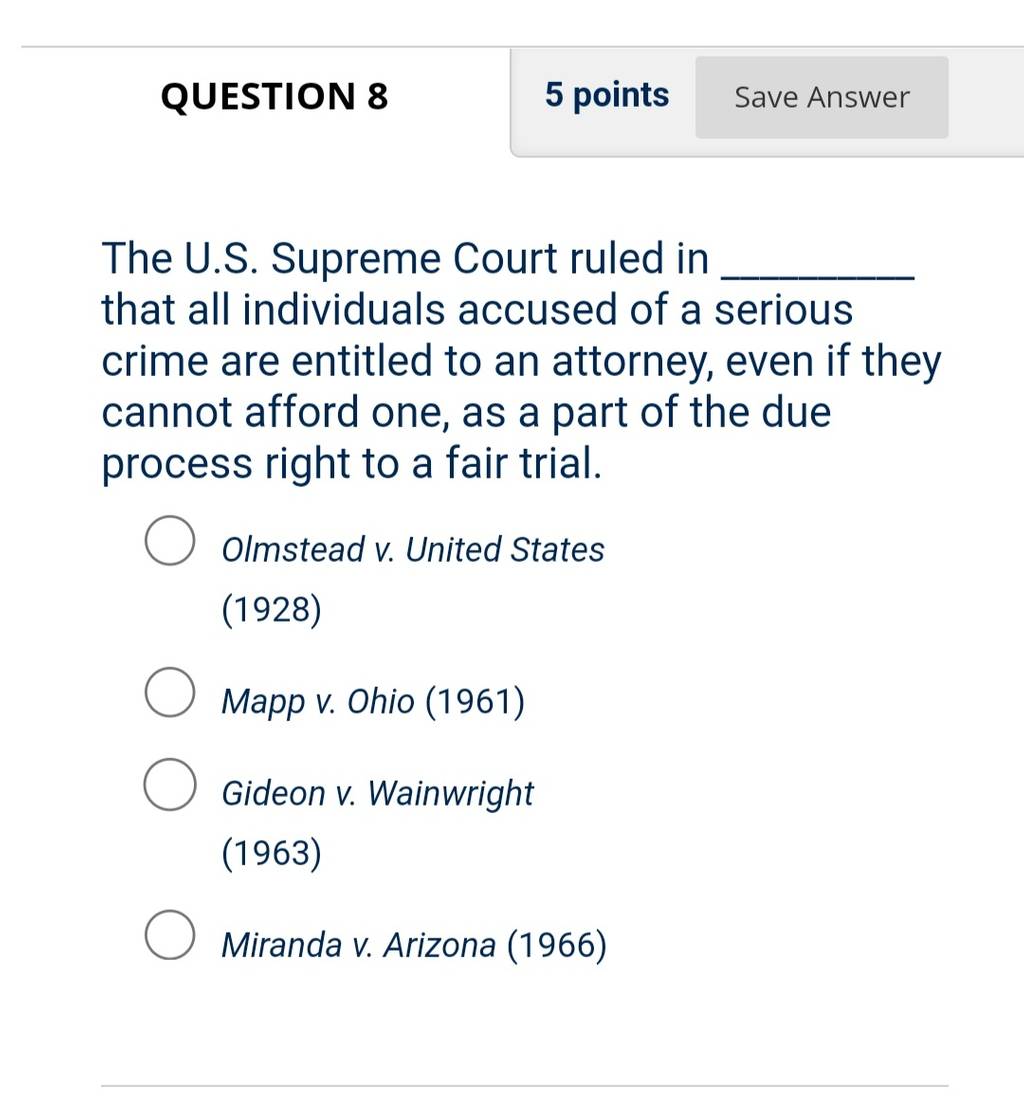Click the Save Answer button
The width and height of the screenshot is (1024, 1112).
tap(821, 97)
